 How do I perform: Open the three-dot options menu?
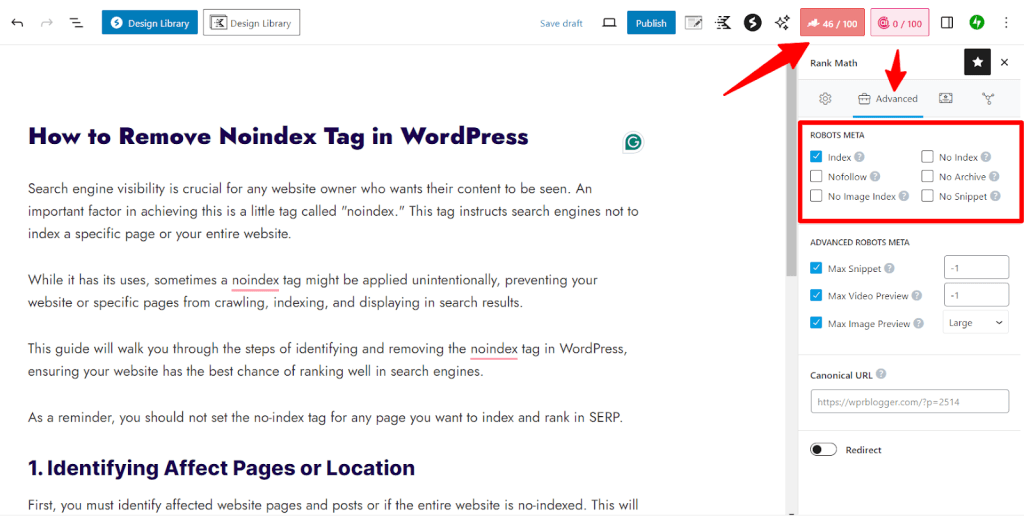1005,23
